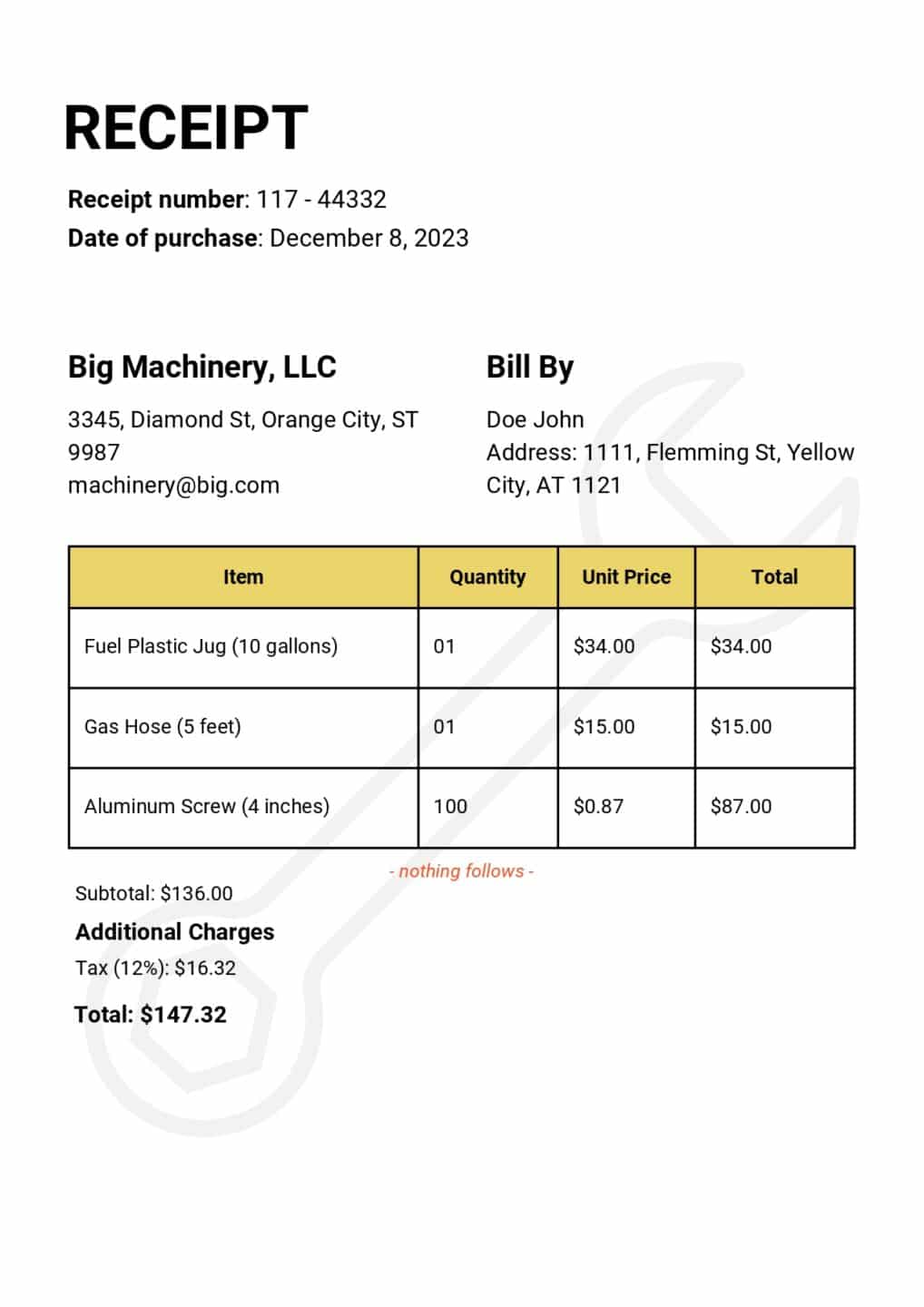Click the Unit Price column header
Image resolution: width=924 pixels, height=1307 pixels.
click(626, 577)
